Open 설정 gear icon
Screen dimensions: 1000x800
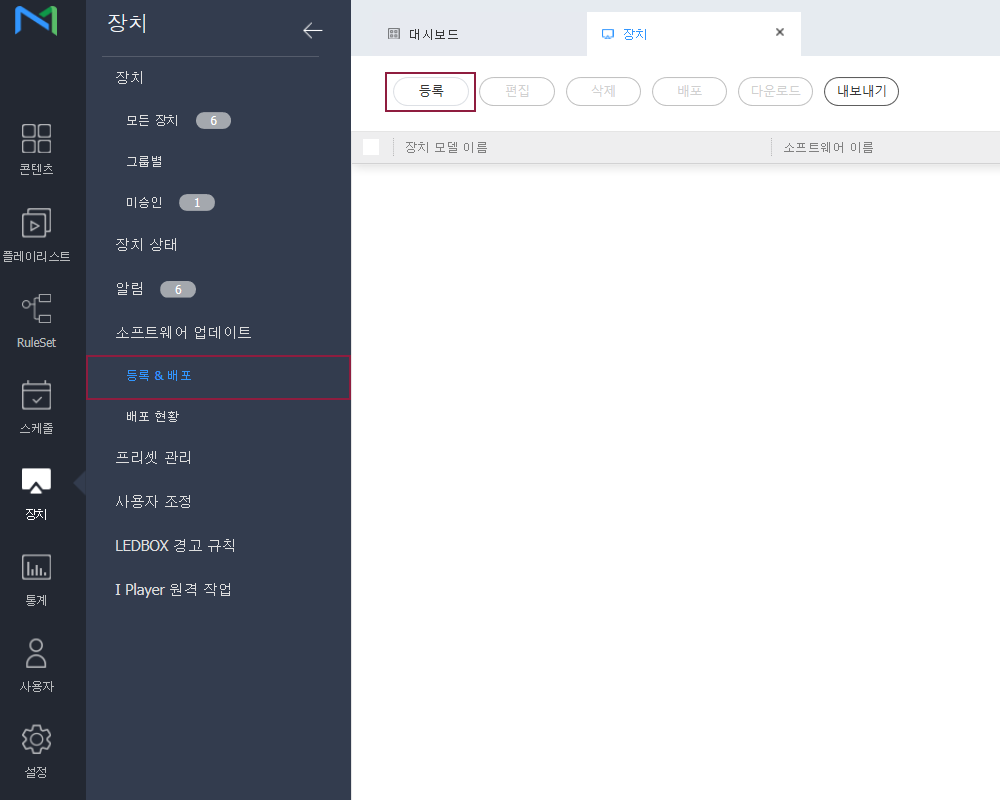tap(36, 740)
